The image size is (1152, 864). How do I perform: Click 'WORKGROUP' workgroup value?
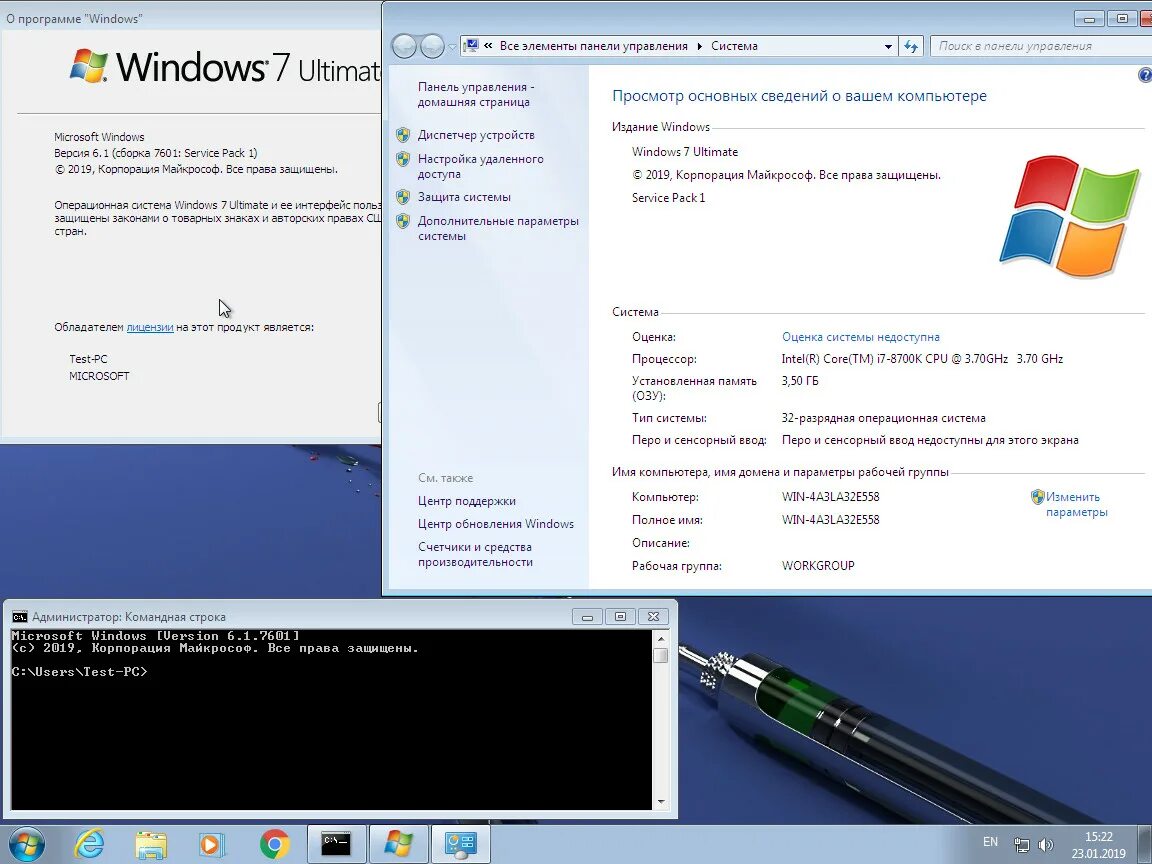pos(818,566)
